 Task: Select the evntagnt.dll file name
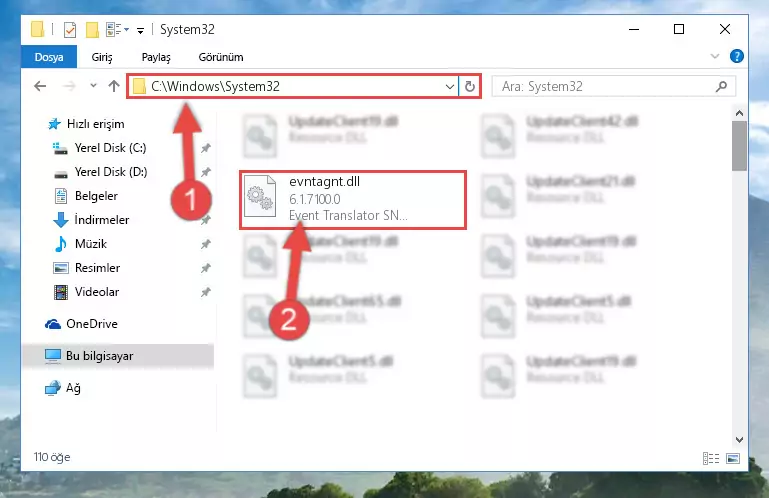tap(324, 182)
